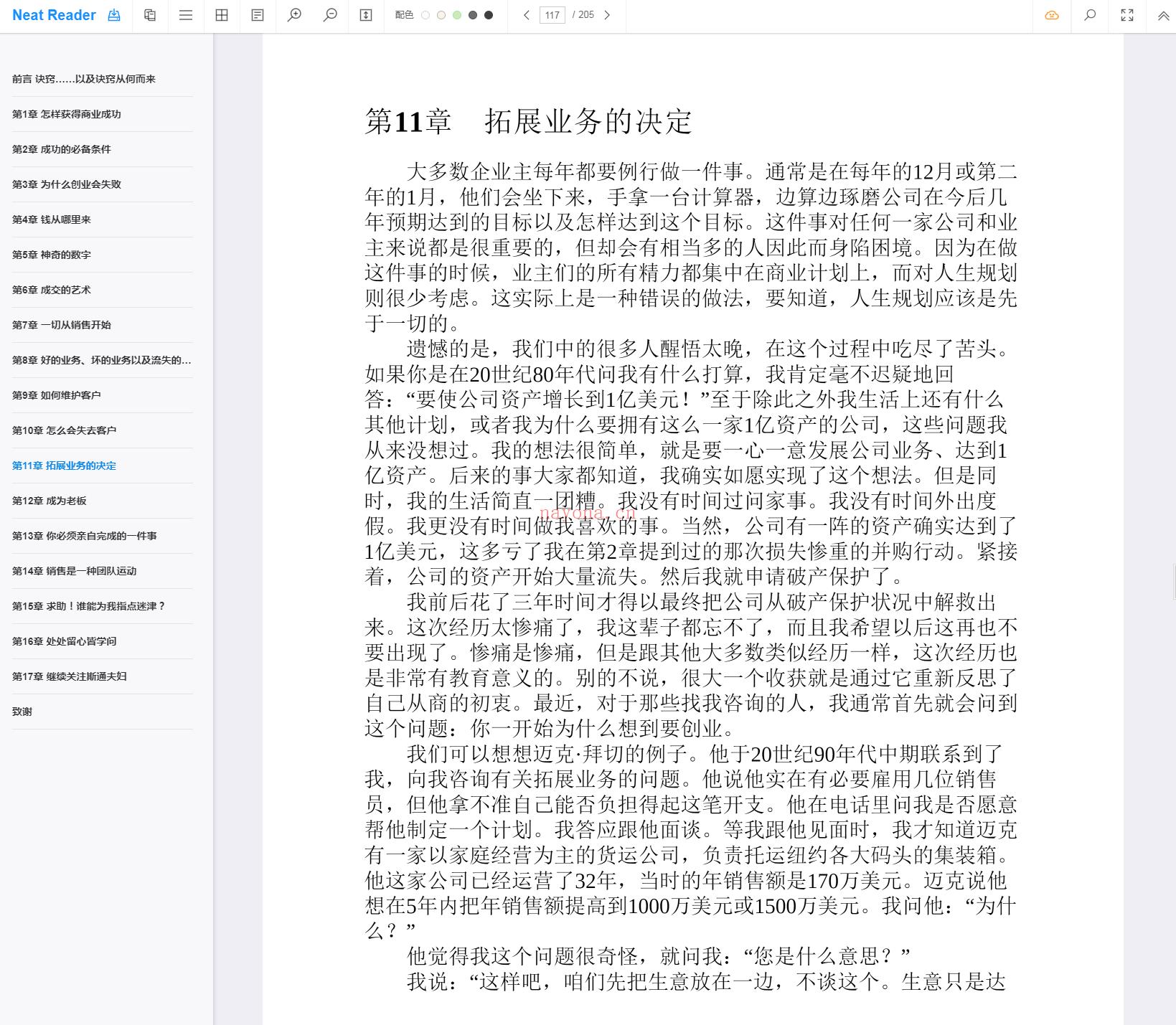The width and height of the screenshot is (1176, 1025).
Task: Click the 配色 color scheme label
Action: 404,15
